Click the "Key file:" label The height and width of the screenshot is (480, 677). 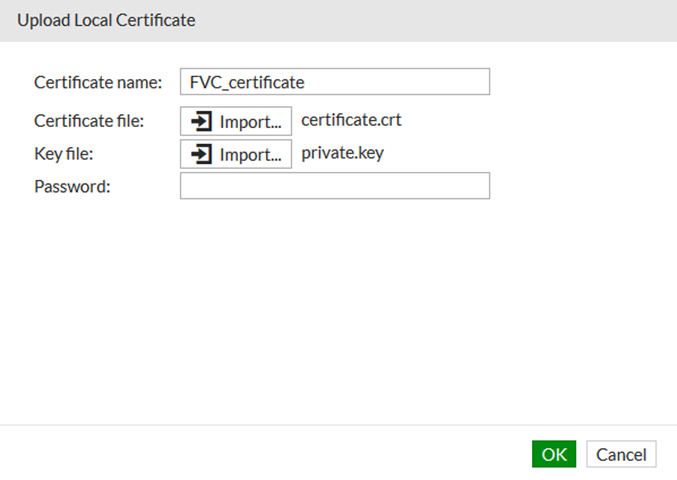(63, 154)
